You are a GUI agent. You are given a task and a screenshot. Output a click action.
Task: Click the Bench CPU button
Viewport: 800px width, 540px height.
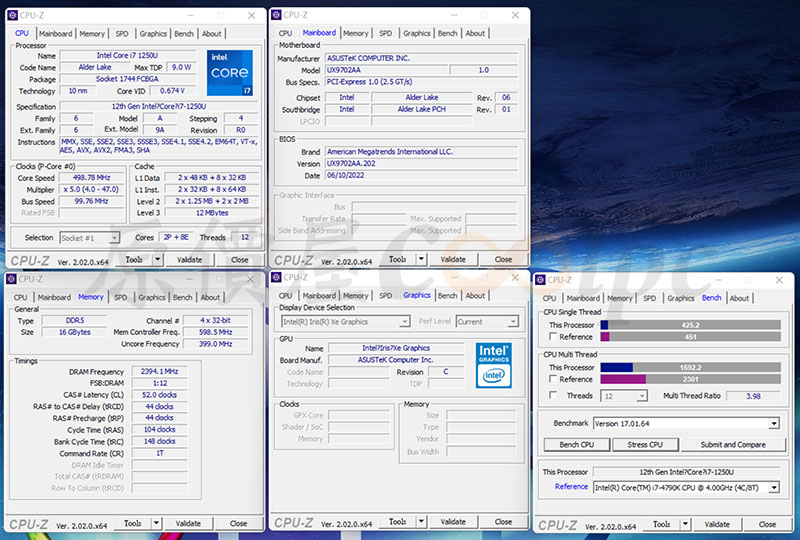tap(577, 445)
